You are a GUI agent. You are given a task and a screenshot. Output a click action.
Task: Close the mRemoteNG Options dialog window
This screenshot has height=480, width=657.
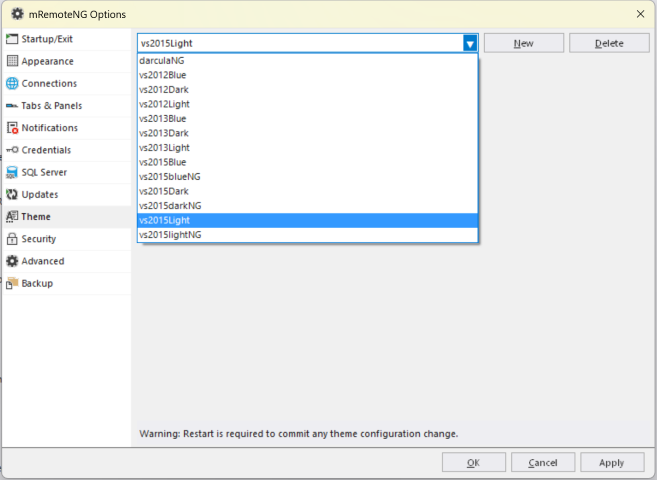[639, 14]
